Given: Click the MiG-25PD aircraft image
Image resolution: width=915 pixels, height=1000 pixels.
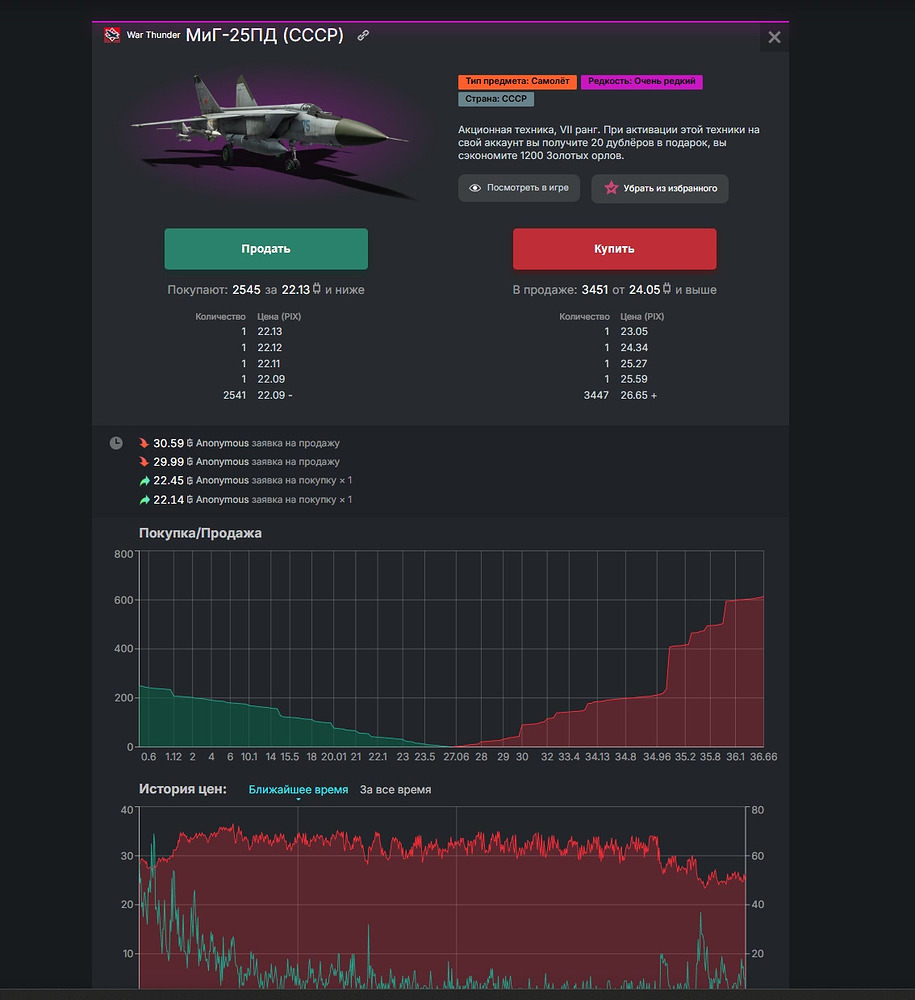Looking at the screenshot, I should [270, 130].
